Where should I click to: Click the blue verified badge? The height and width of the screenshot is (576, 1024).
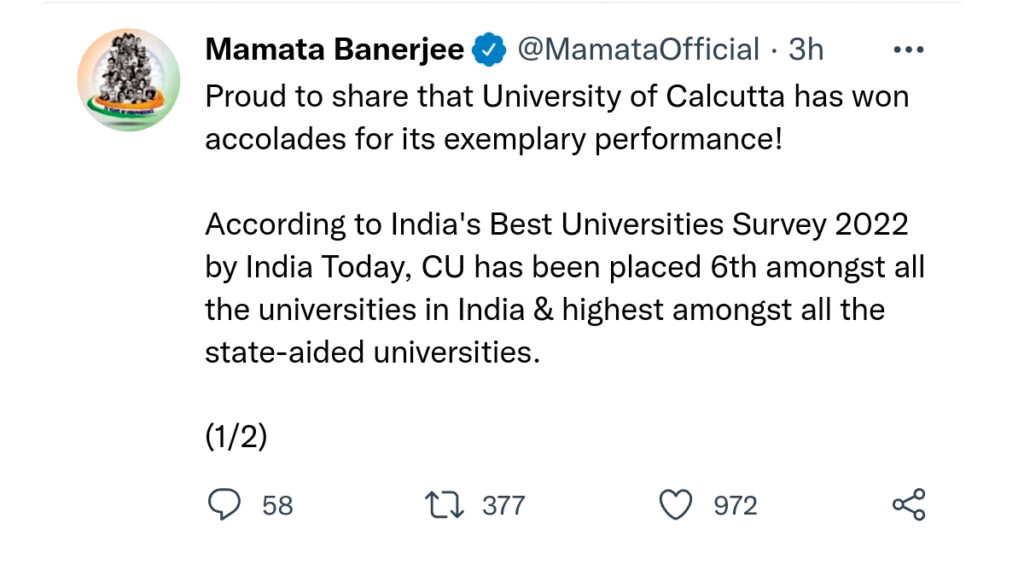point(489,50)
